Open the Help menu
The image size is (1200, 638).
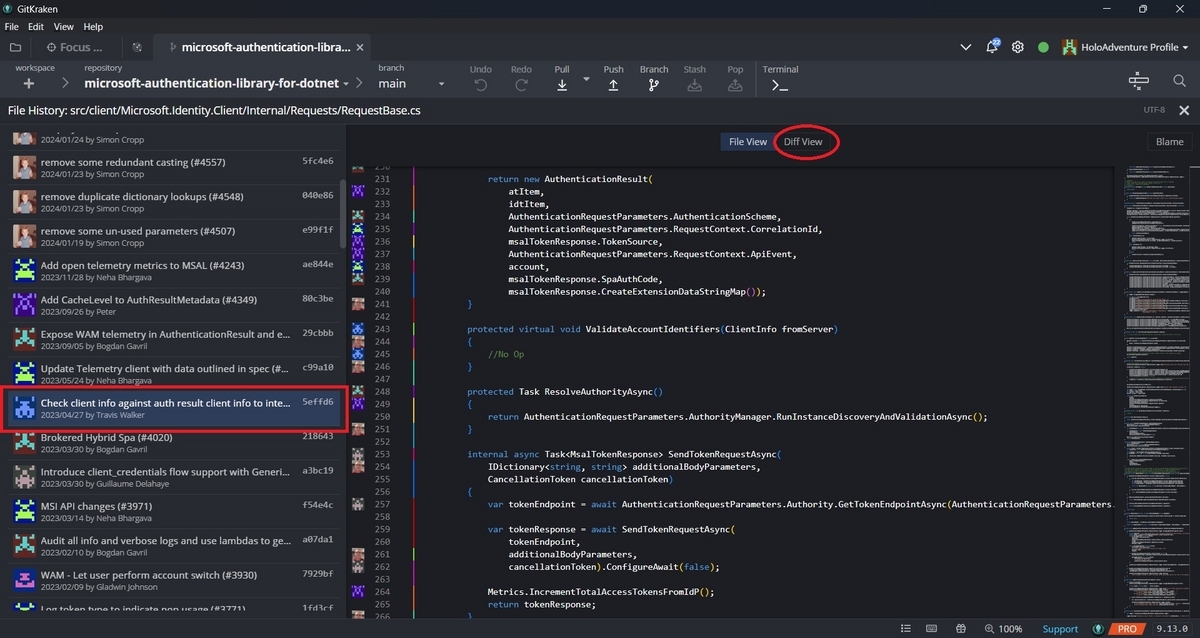[x=93, y=27]
